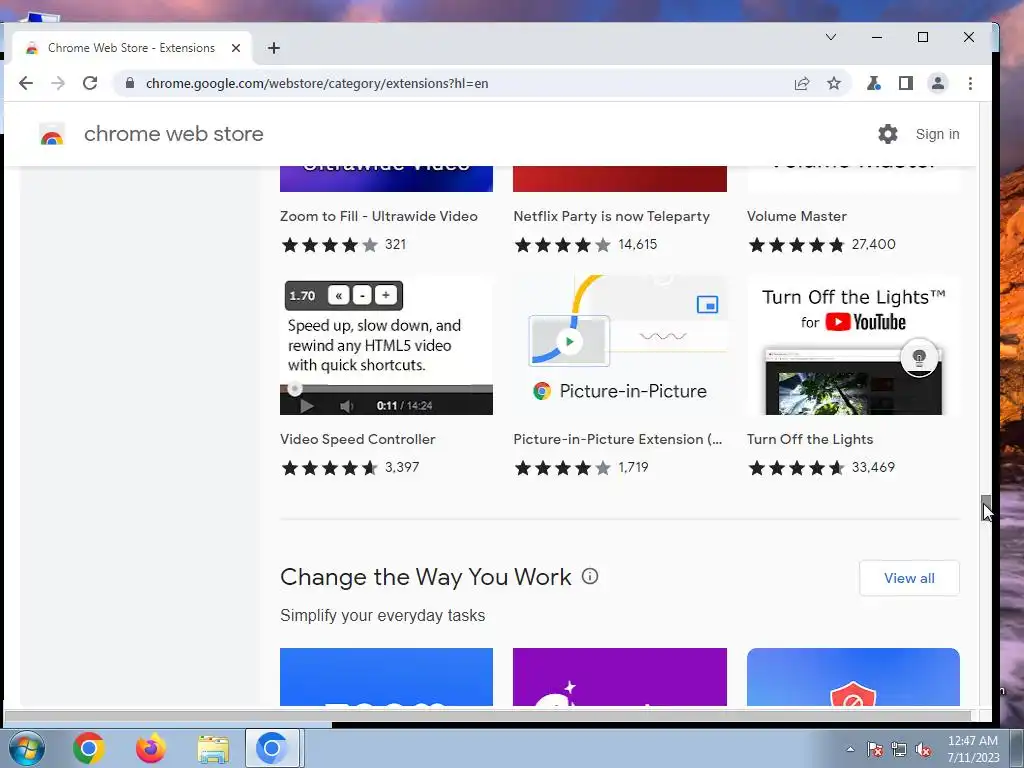Open Chrome three-dot menu
Viewport: 1024px width, 768px height.
click(970, 83)
